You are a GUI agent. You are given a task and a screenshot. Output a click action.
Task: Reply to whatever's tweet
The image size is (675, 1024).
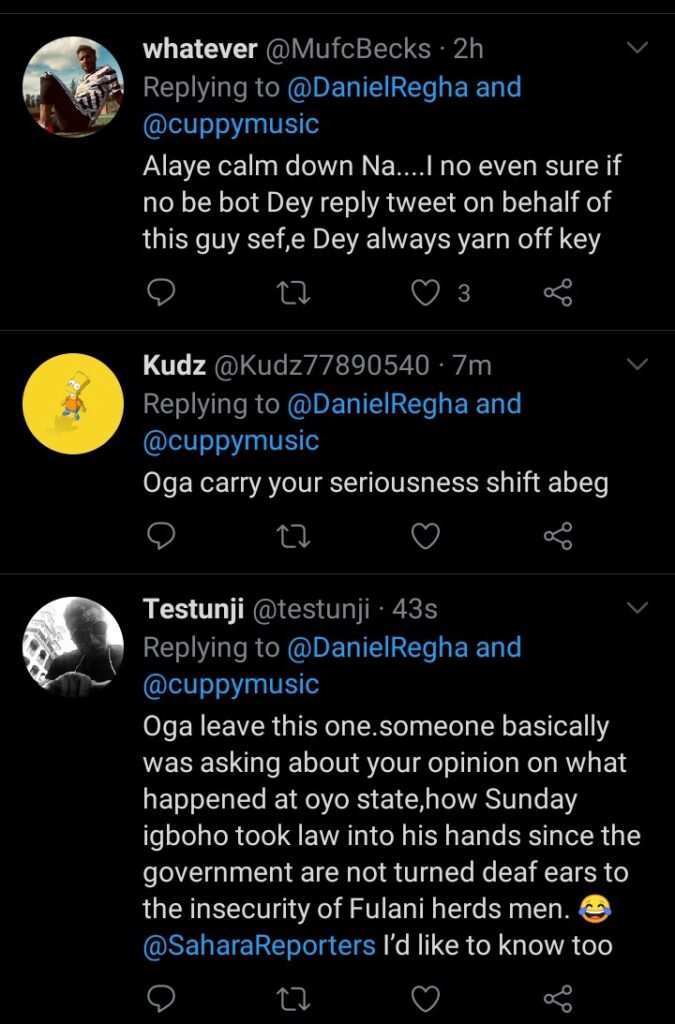tap(161, 293)
